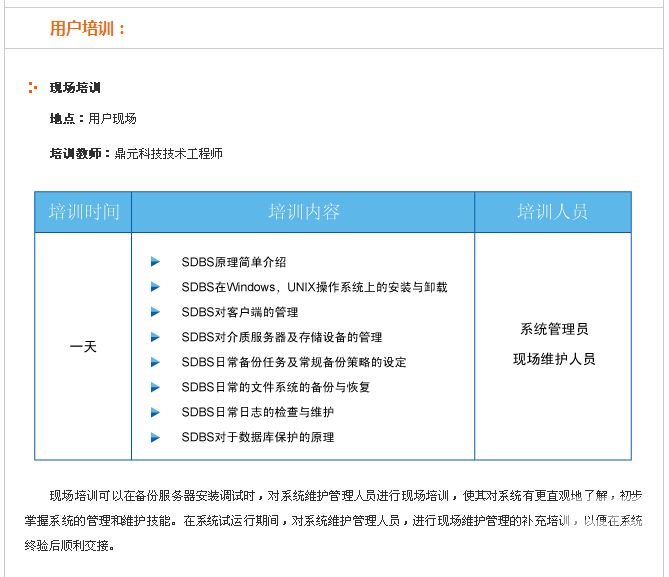Click the paragraph line beginning 掌握系统的管理和维护技能
The image size is (669, 577).
[333, 521]
